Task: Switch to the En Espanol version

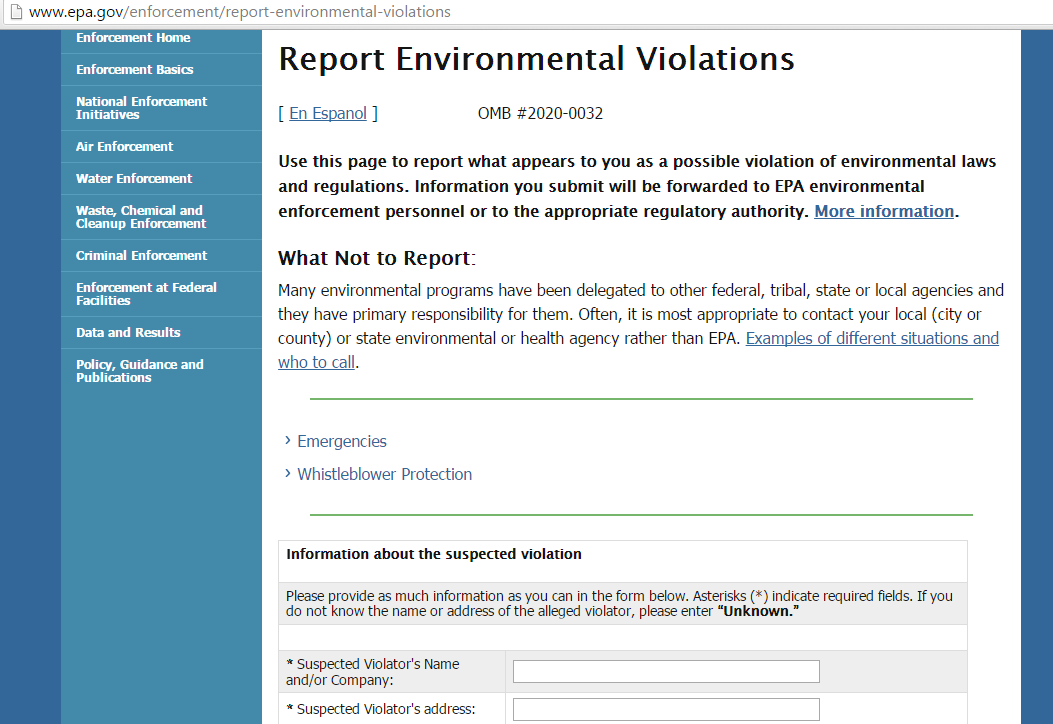Action: click(x=328, y=114)
